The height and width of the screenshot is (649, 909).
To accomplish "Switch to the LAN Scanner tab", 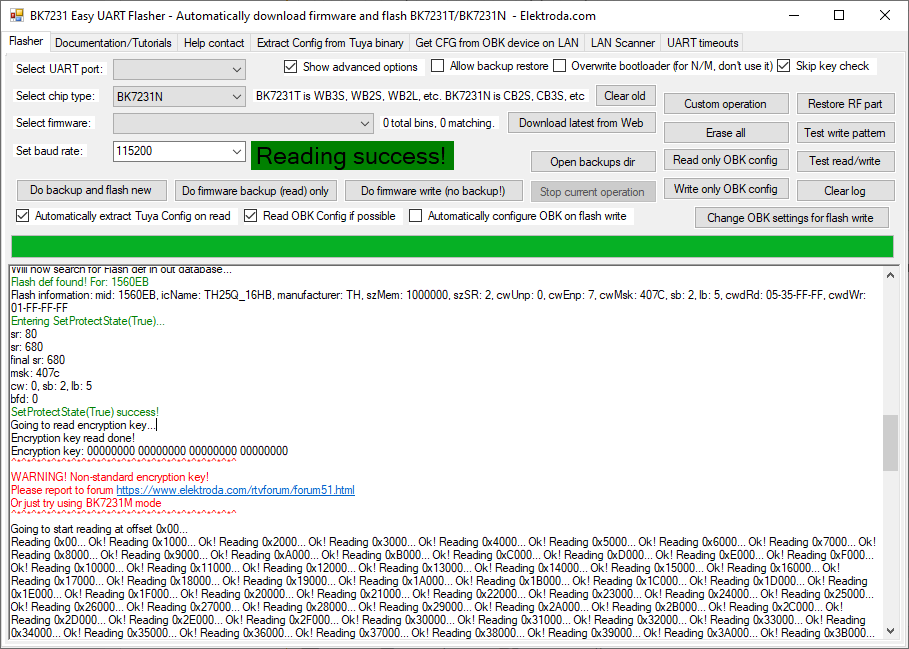I will pos(623,43).
